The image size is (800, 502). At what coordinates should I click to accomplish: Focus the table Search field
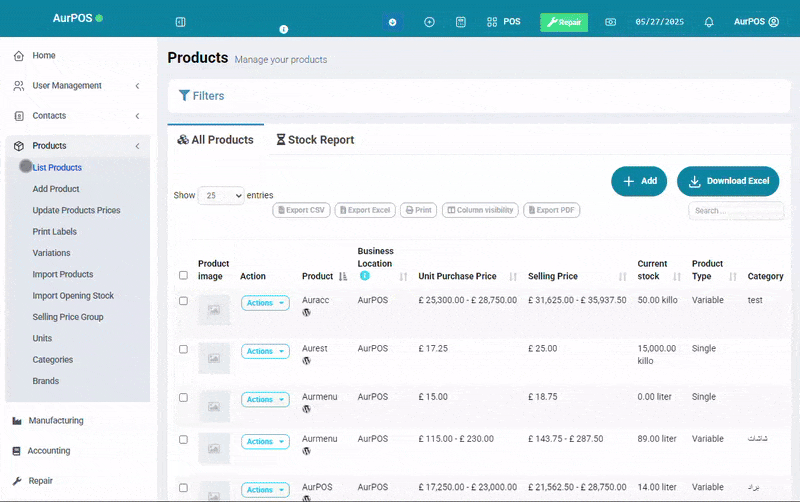point(736,211)
